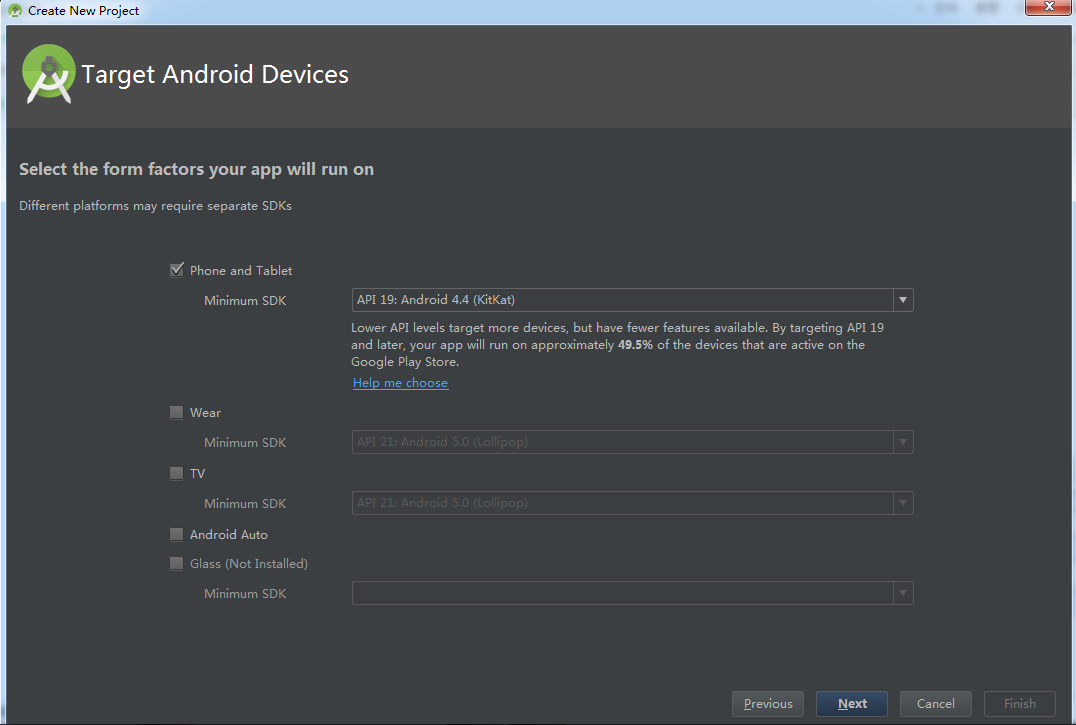Expand the TV Minimum SDK dropdown
Viewport: 1076px width, 725px height.
(x=903, y=503)
